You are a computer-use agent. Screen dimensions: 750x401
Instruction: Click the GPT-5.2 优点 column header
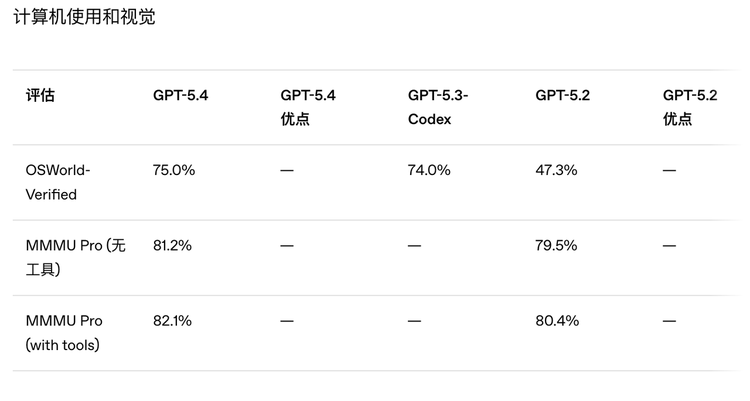tap(690, 107)
